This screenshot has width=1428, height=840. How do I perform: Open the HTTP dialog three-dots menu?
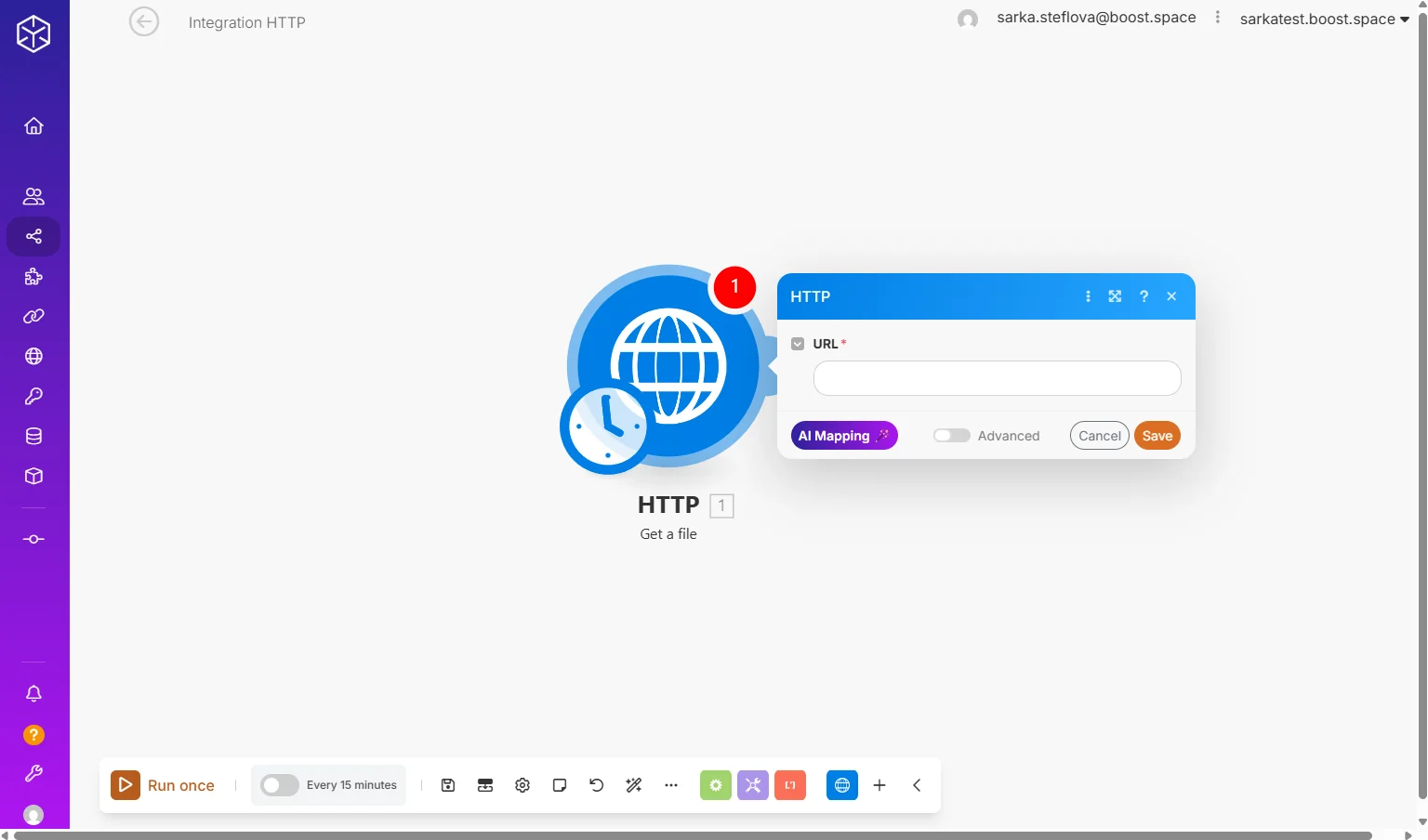1088,296
